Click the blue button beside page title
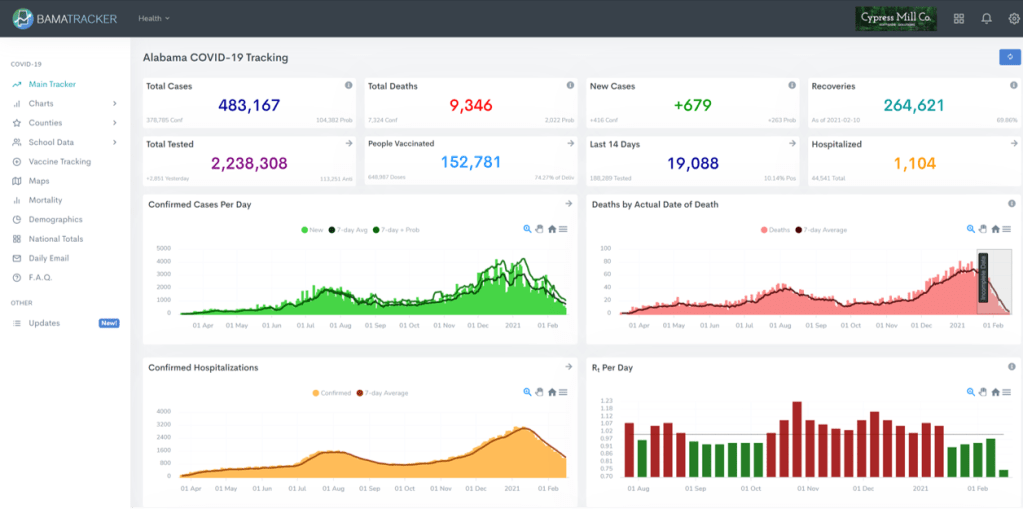Viewport: 1023px width, 509px height. point(1009,57)
